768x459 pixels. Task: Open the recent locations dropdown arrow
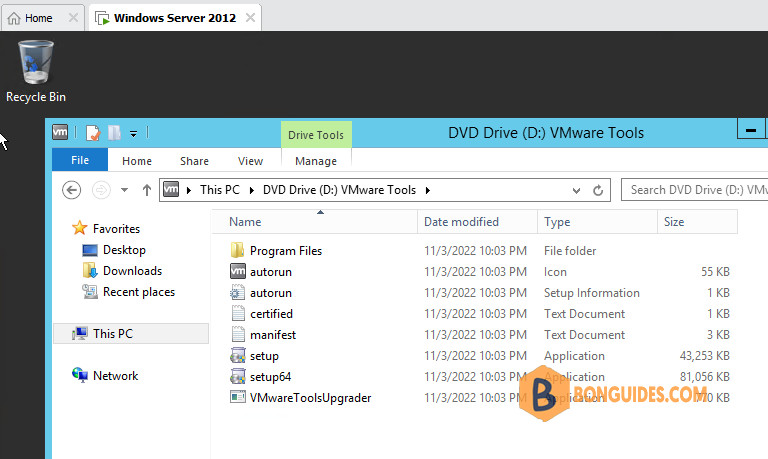[x=124, y=190]
